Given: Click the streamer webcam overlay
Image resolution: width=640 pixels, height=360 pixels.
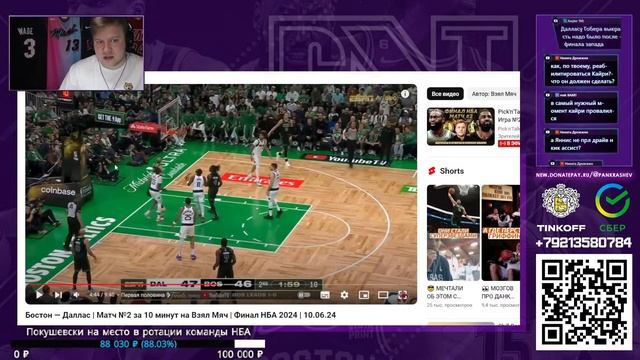Looking at the screenshot, I should pyautogui.click(x=76, y=53).
